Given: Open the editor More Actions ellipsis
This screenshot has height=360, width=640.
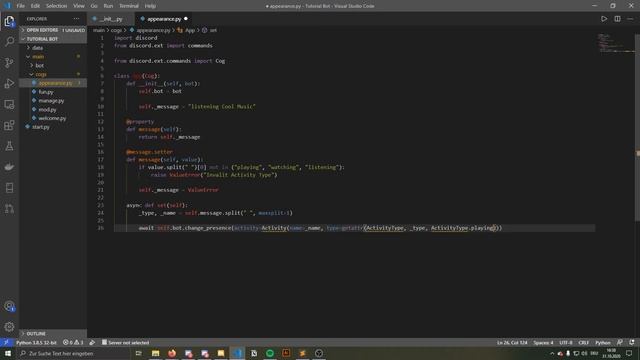Looking at the screenshot, I should [x=630, y=19].
